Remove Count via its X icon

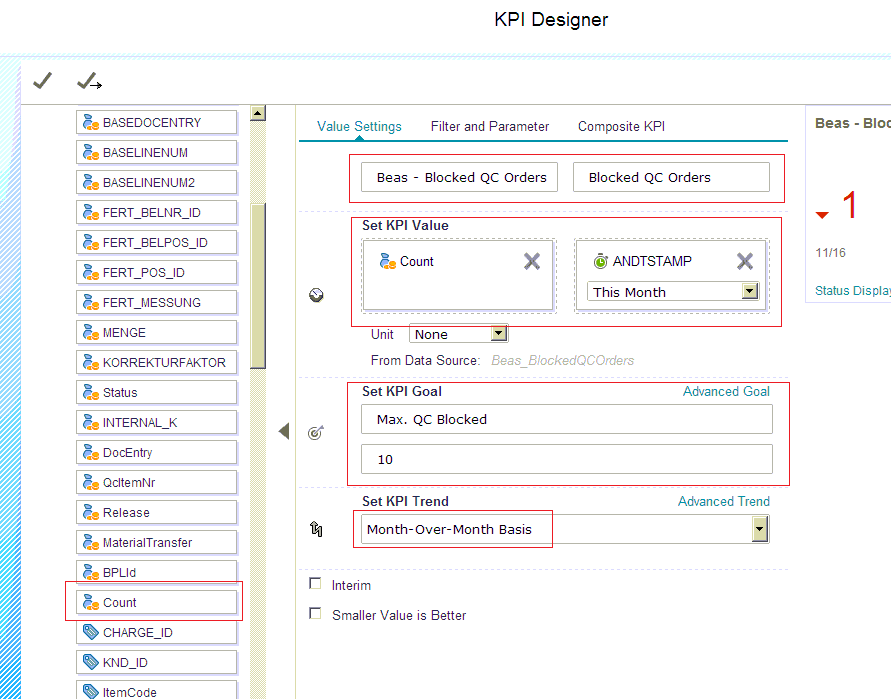pos(534,260)
